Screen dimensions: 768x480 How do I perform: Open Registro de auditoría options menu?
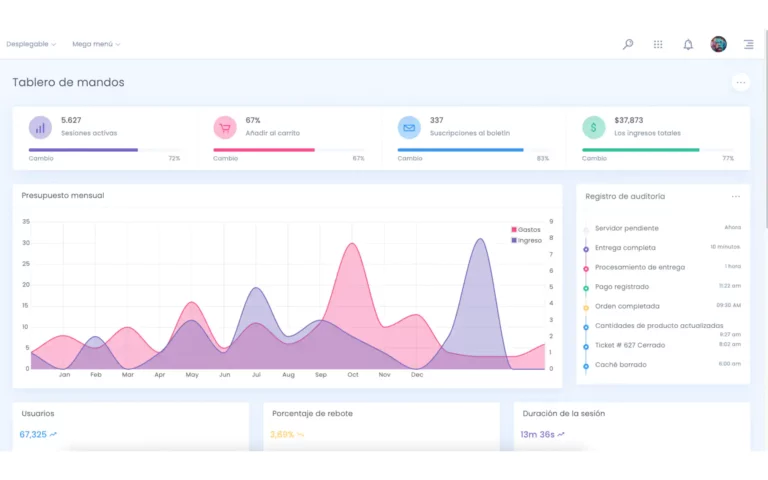click(x=736, y=197)
